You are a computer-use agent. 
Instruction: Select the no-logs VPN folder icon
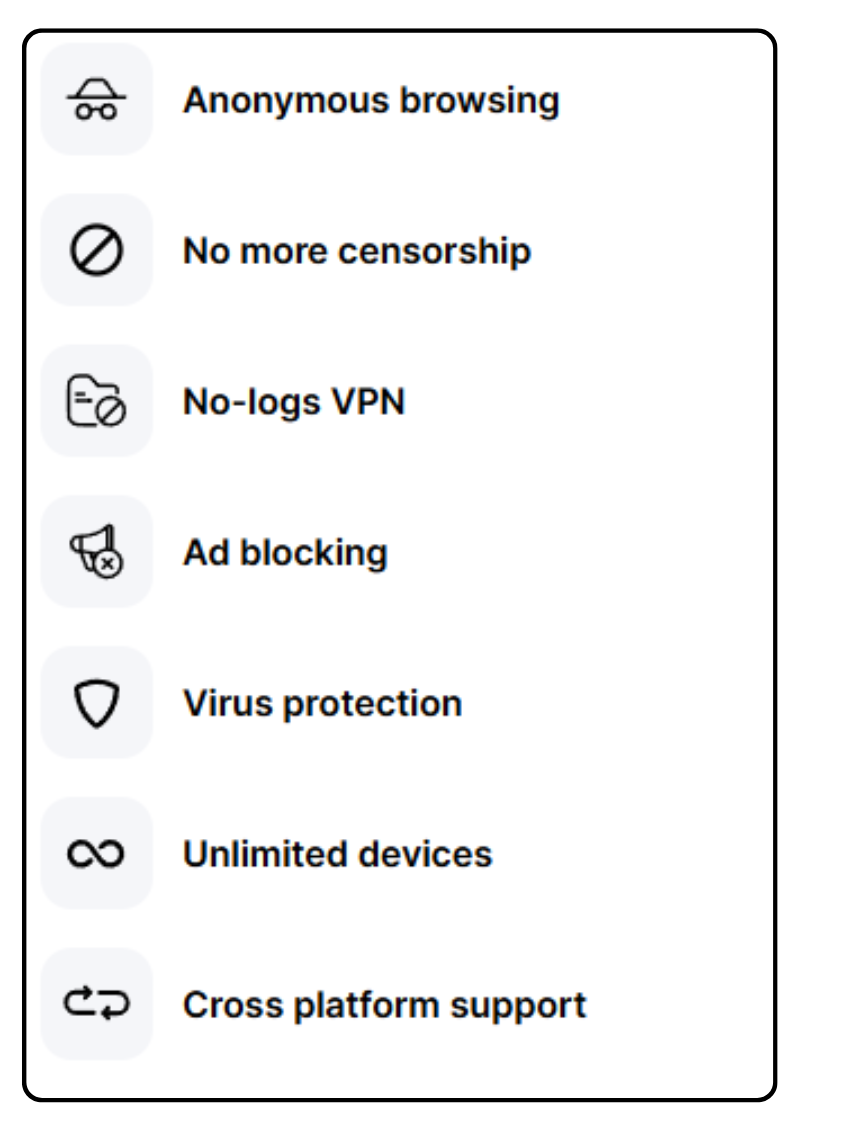point(97,400)
